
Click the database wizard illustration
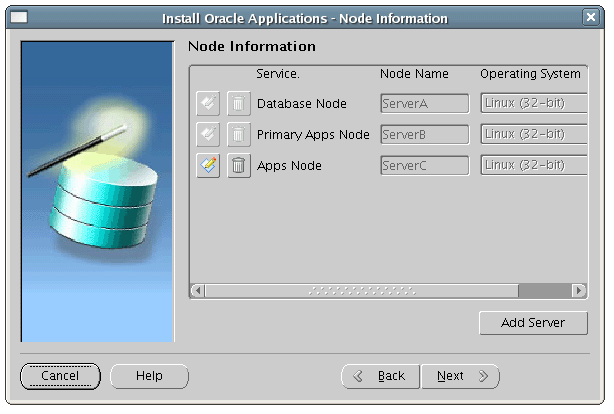[x=98, y=192]
